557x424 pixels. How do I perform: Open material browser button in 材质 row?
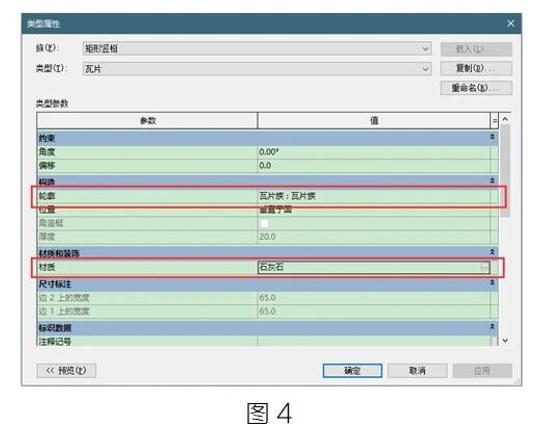click(x=485, y=267)
